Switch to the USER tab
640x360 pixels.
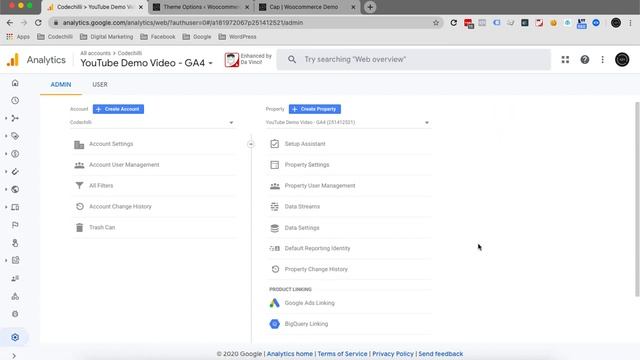coord(100,84)
